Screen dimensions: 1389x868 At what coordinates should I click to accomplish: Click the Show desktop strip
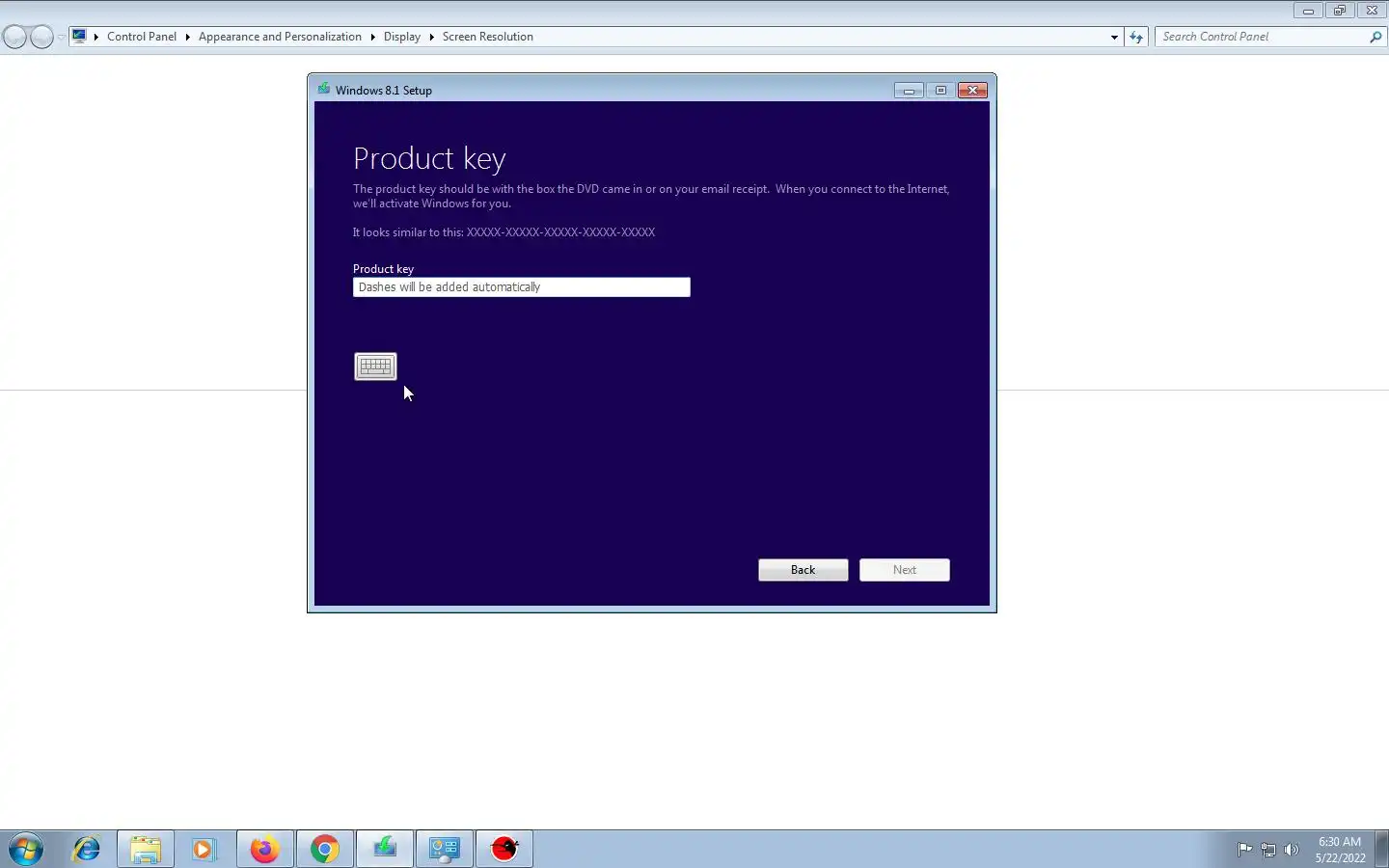click(x=1381, y=849)
